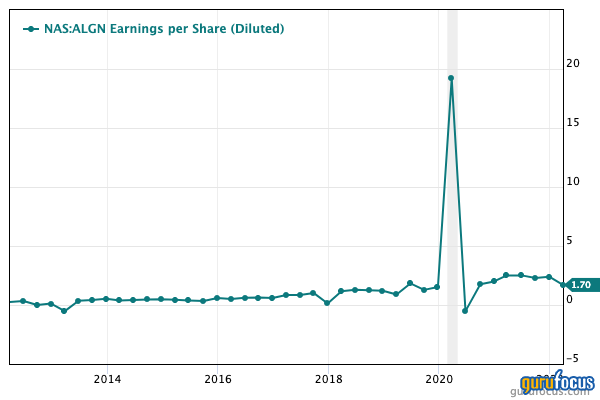600x400 pixels.
Task: Click the grey shaded band at 2020
Action: (452, 187)
